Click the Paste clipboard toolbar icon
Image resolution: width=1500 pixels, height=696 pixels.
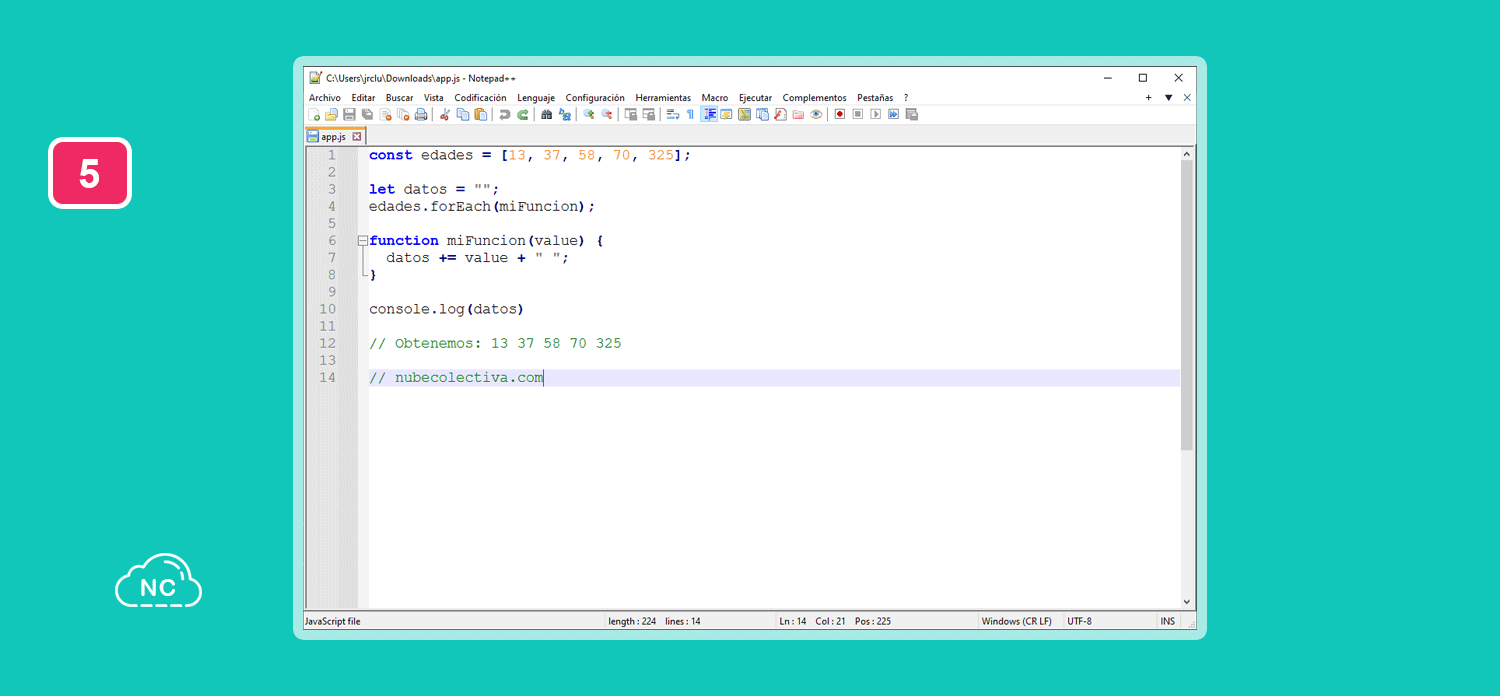[481, 114]
